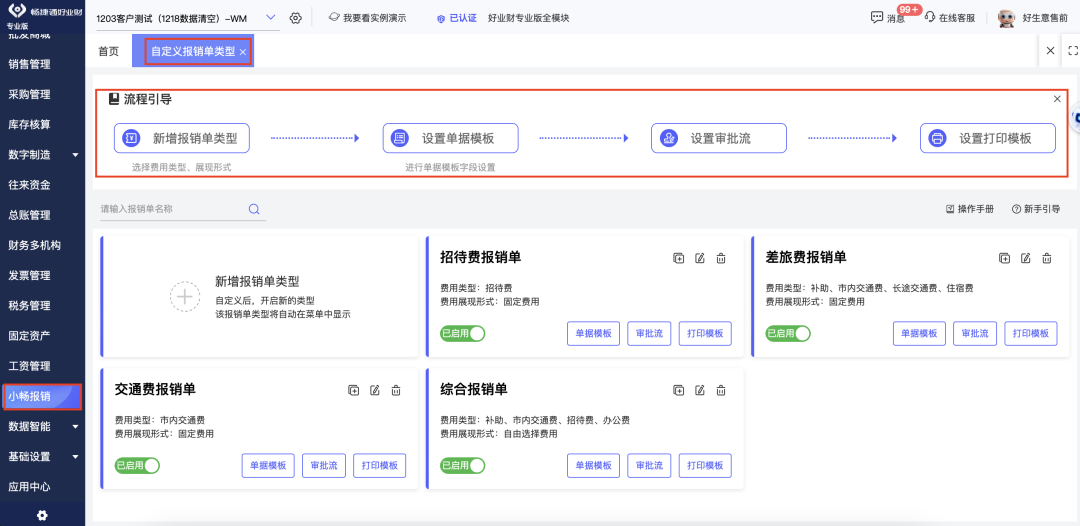Click 打印模板 button on 交通费报销单
This screenshot has height=526, width=1080.
coord(379,465)
